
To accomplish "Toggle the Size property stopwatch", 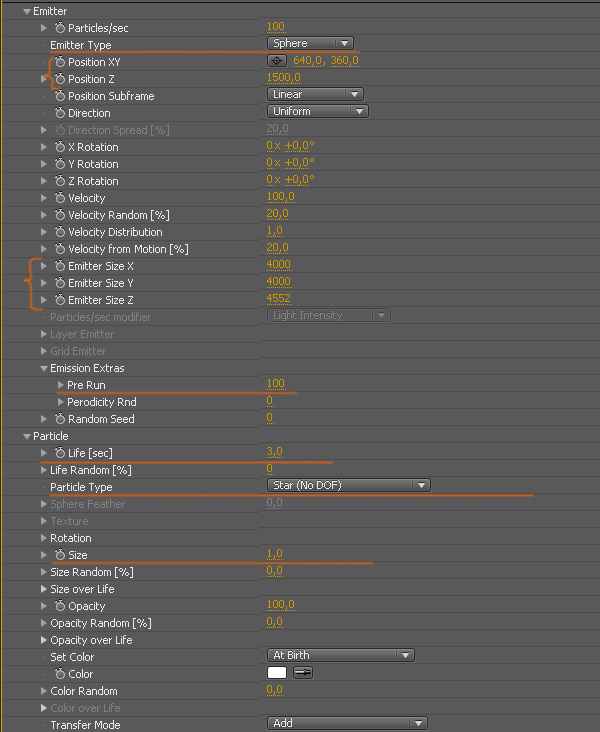I will (60, 555).
